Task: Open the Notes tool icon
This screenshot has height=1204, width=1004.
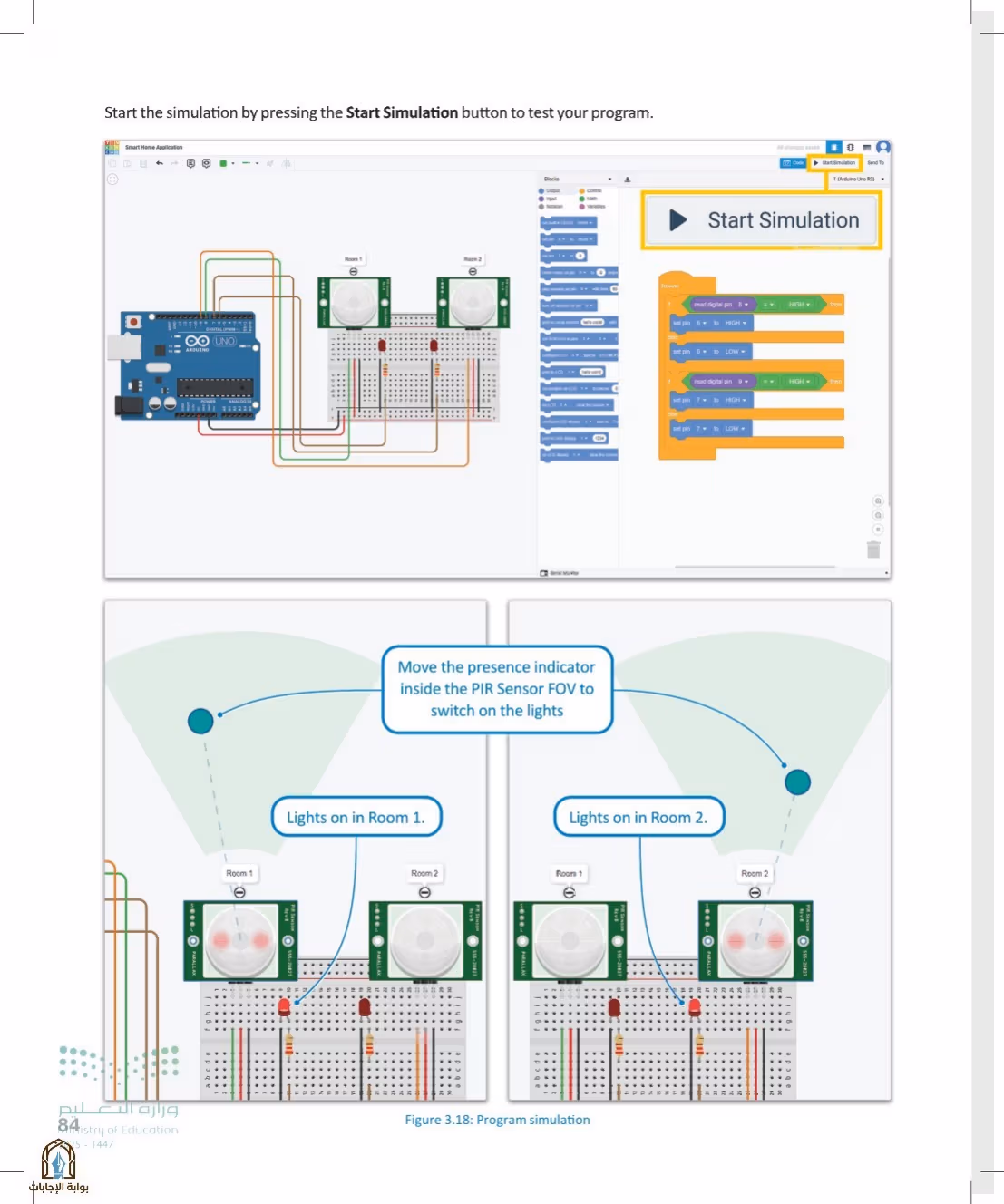Action: pyautogui.click(x=190, y=163)
